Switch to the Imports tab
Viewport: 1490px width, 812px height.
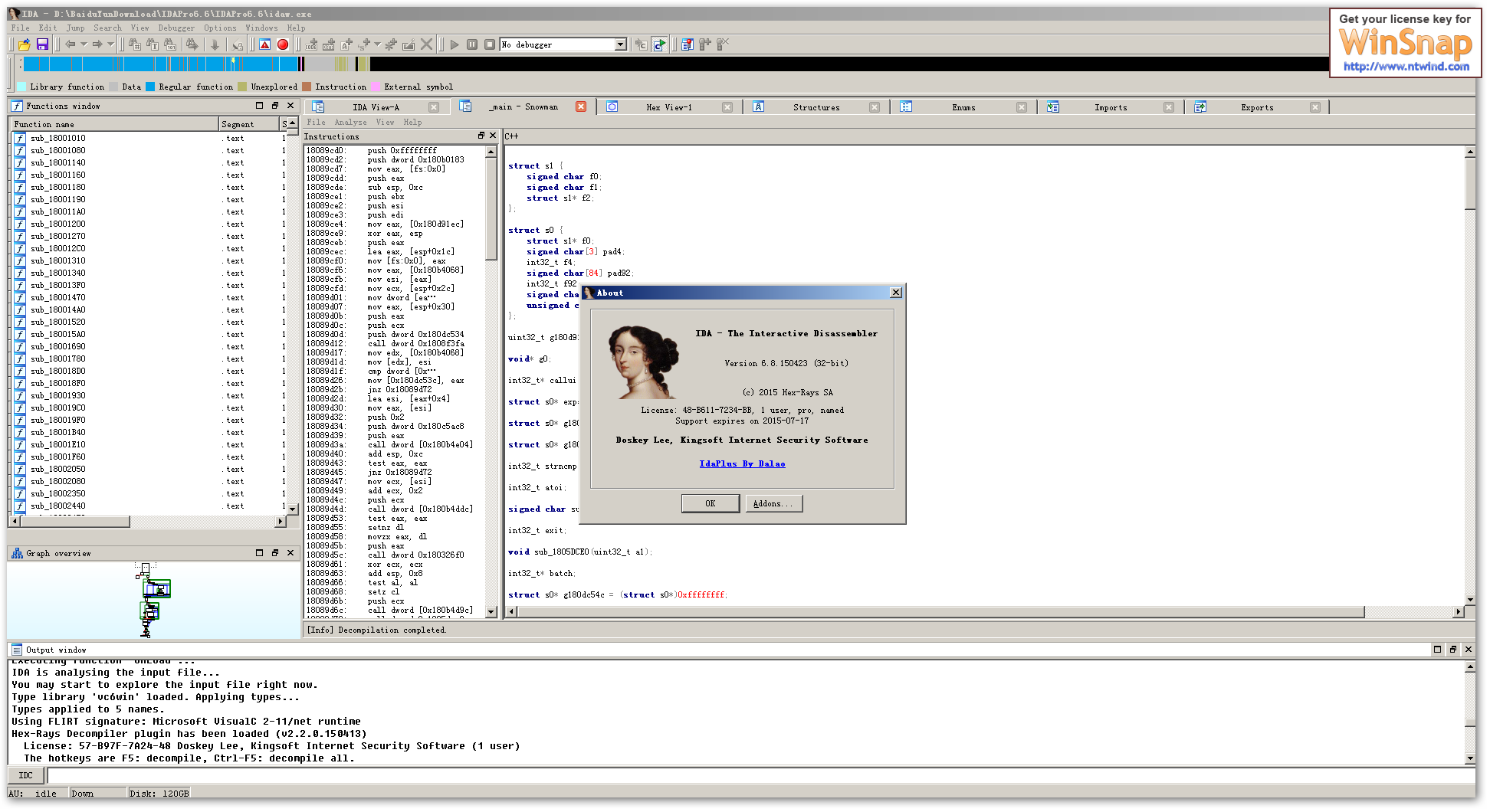[1111, 107]
